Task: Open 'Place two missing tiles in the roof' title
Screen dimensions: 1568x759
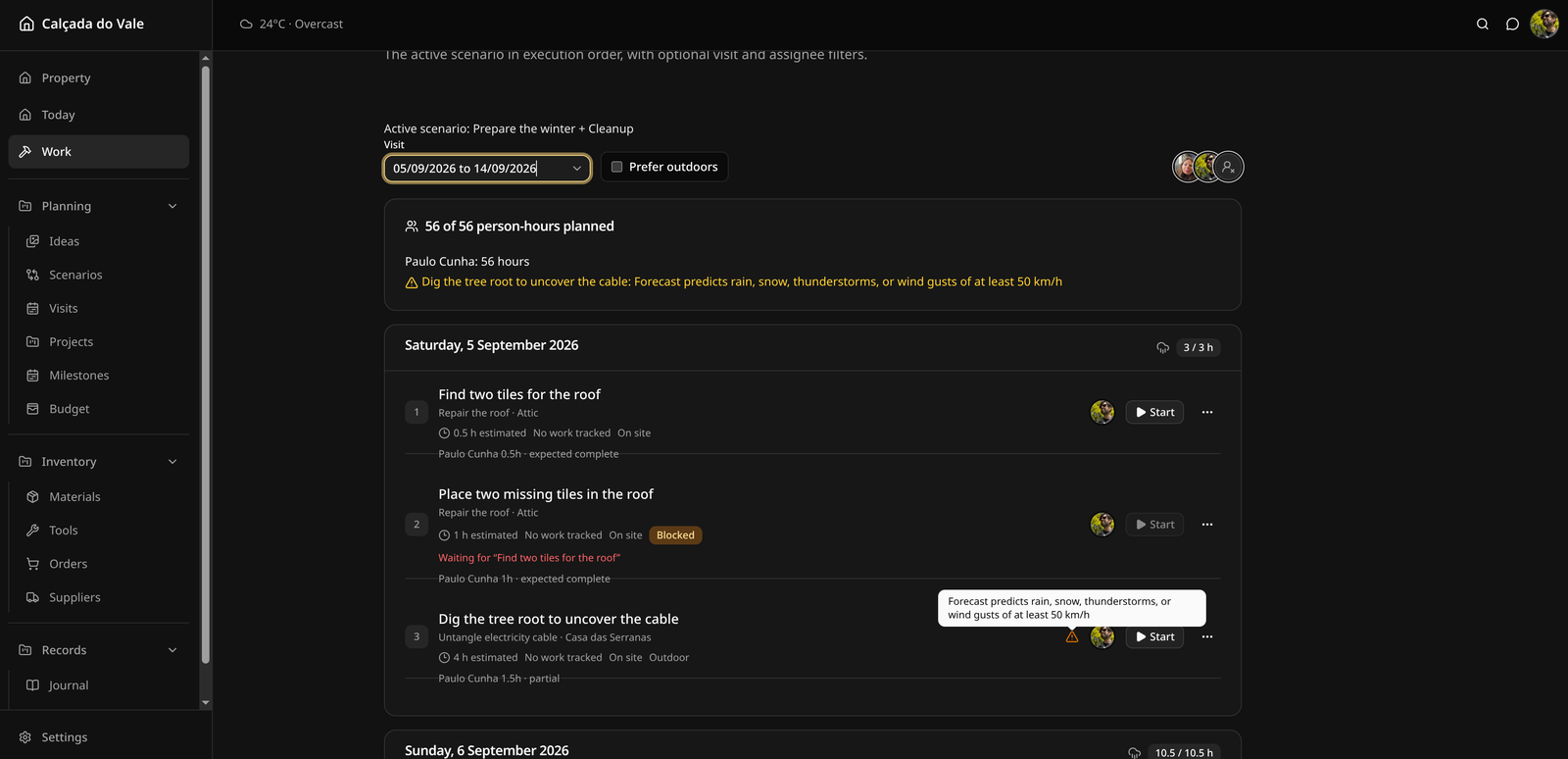Action: (546, 494)
